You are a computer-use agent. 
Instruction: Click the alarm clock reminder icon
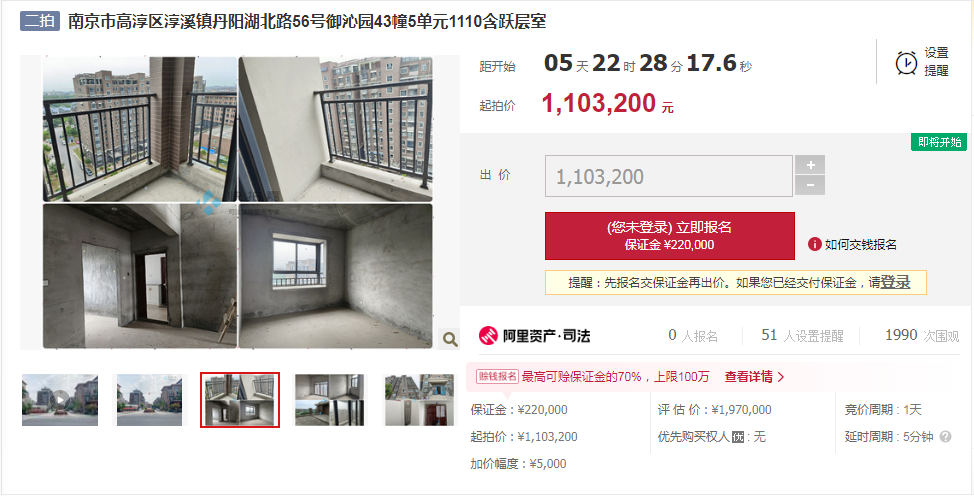coord(906,63)
